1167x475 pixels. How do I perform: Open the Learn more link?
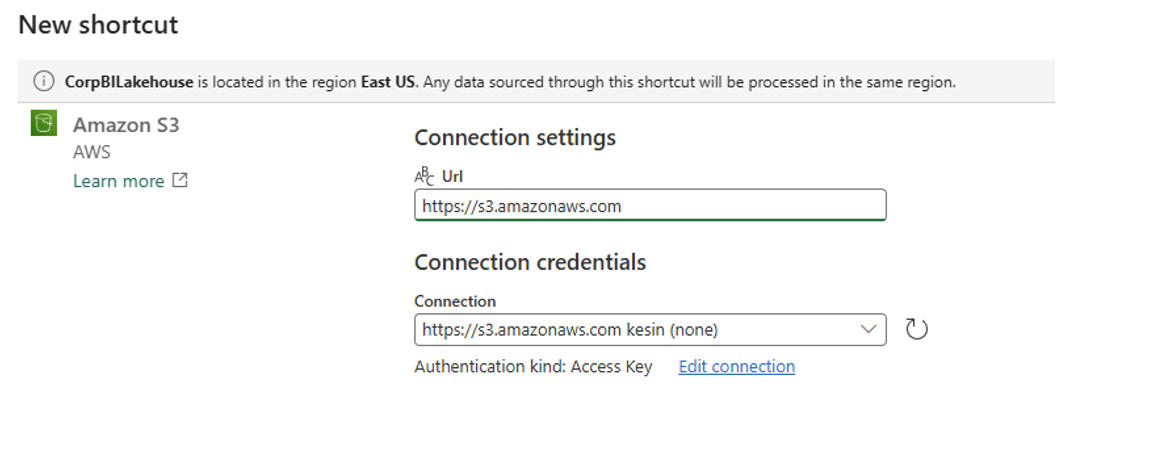tap(118, 181)
